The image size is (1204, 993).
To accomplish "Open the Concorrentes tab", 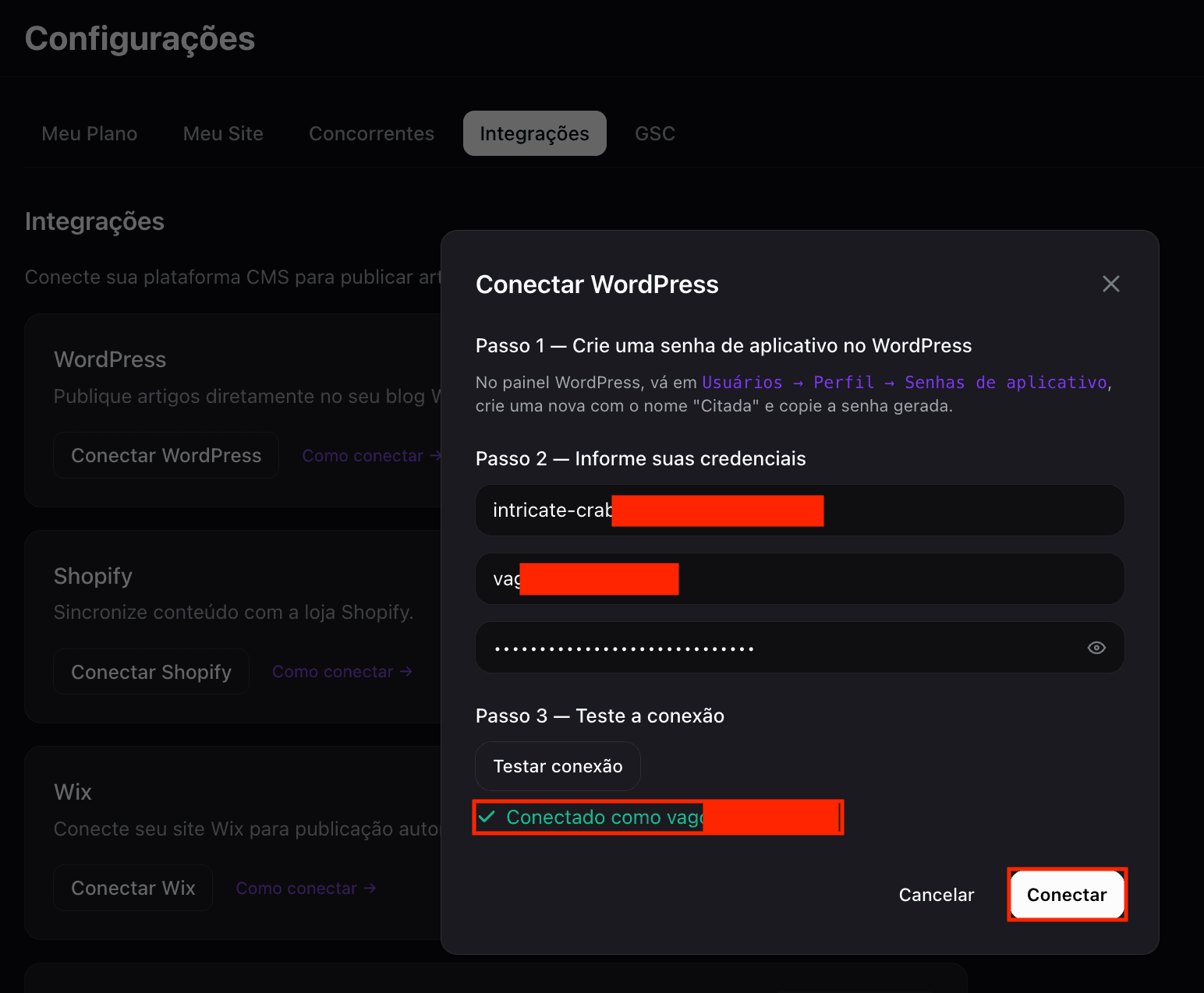I will coord(371,133).
